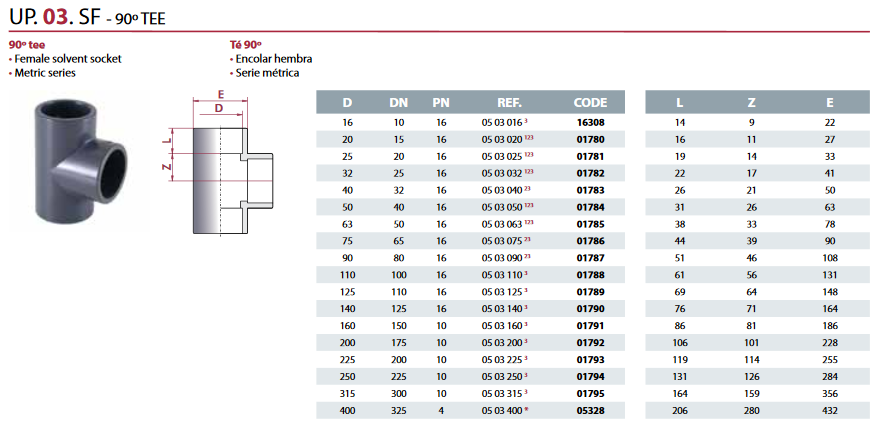Click "Female solvent socket" bullet text
This screenshot has width=886, height=422.
tap(68, 59)
